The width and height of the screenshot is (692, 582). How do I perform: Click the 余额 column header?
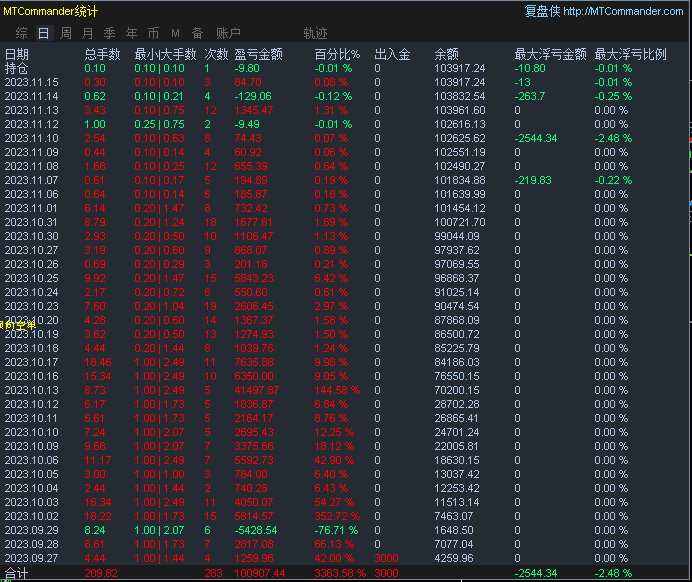[447, 54]
